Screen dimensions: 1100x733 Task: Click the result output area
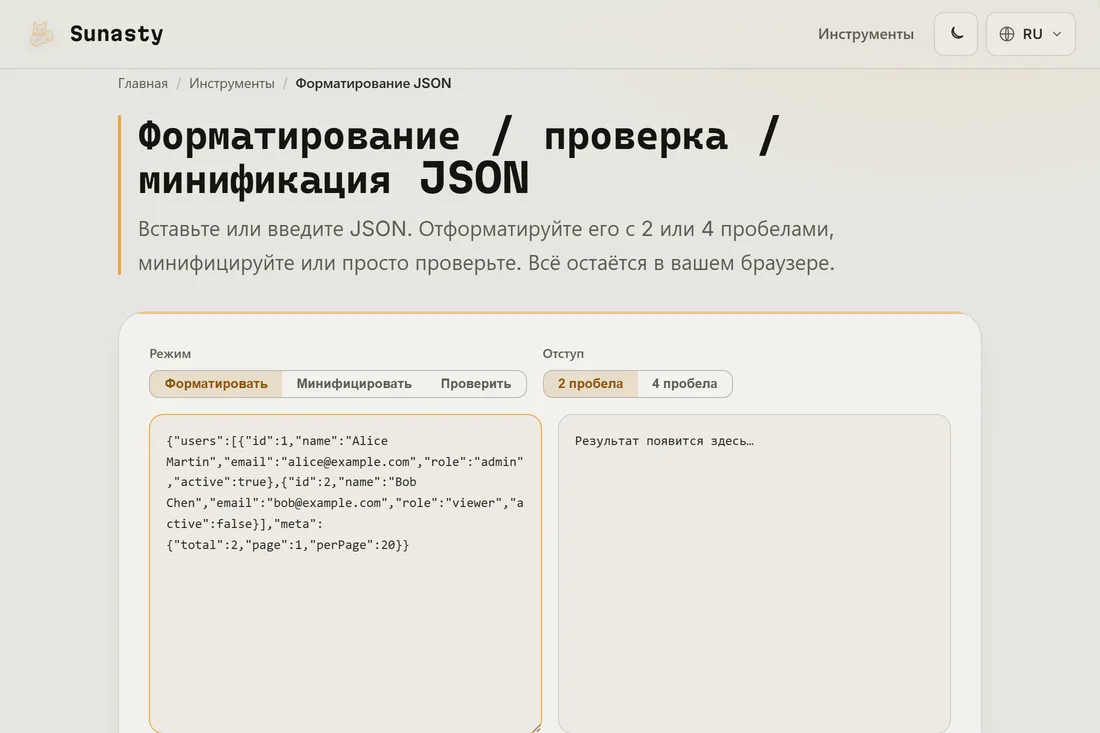click(x=754, y=573)
